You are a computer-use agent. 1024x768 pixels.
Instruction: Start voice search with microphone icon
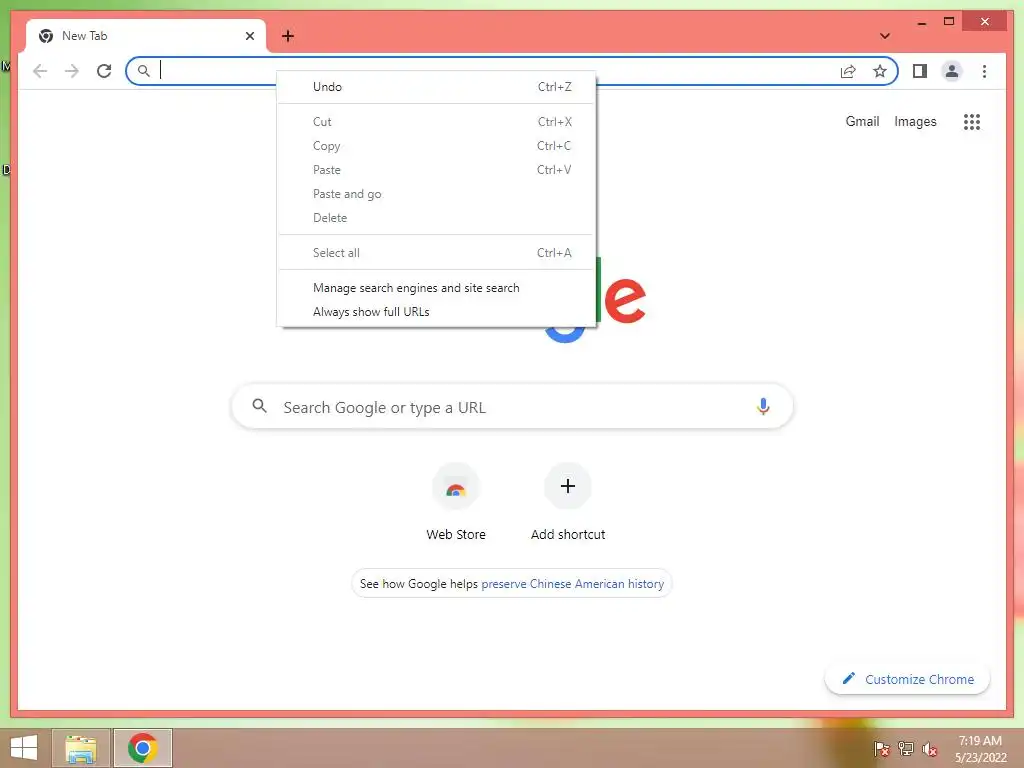(x=763, y=406)
